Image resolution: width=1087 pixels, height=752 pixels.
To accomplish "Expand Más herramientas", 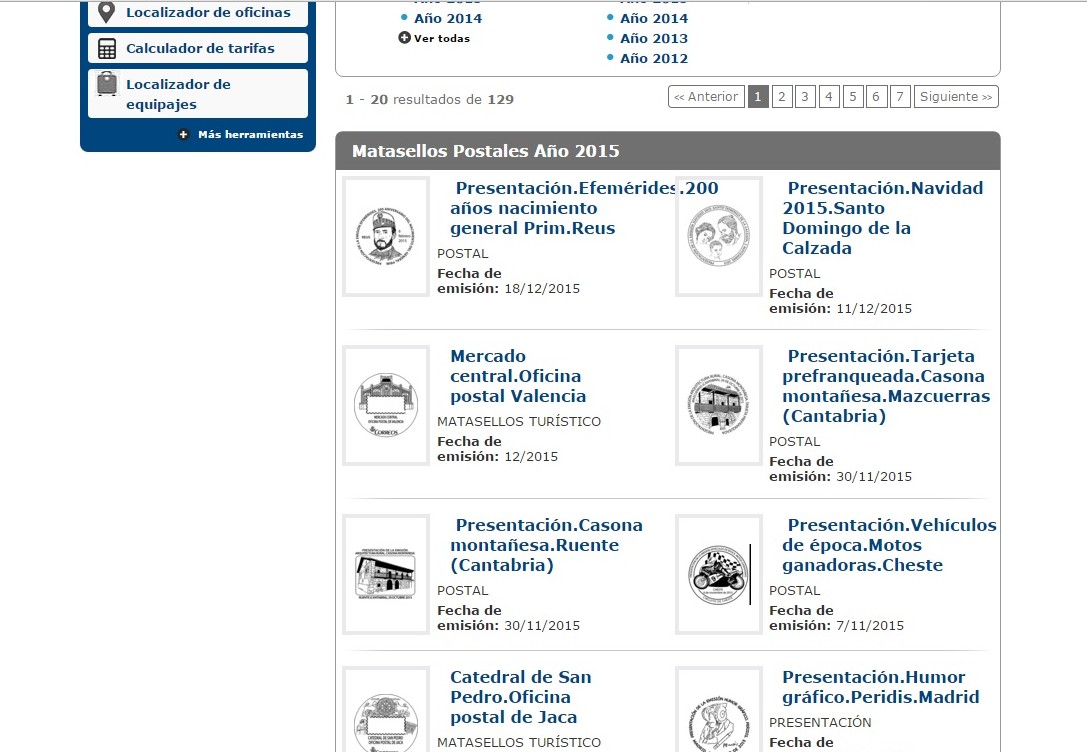I will pos(250,134).
